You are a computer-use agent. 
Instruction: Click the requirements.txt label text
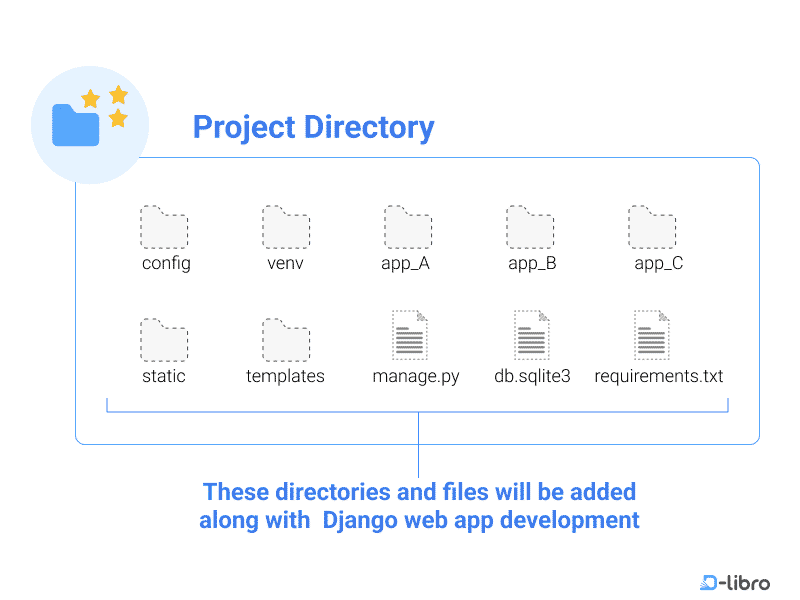coord(658,377)
